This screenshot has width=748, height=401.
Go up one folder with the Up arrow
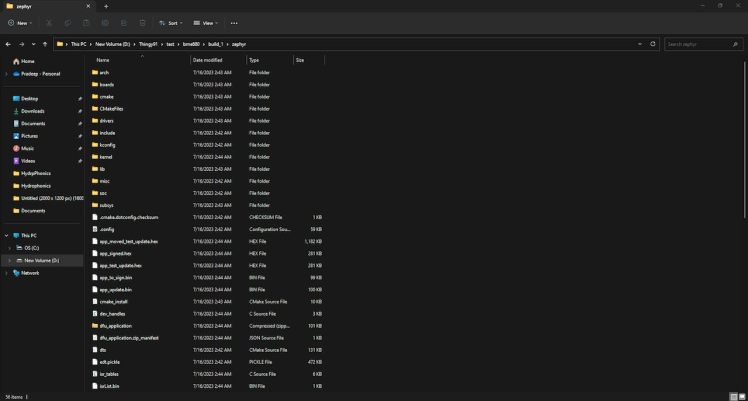point(46,44)
